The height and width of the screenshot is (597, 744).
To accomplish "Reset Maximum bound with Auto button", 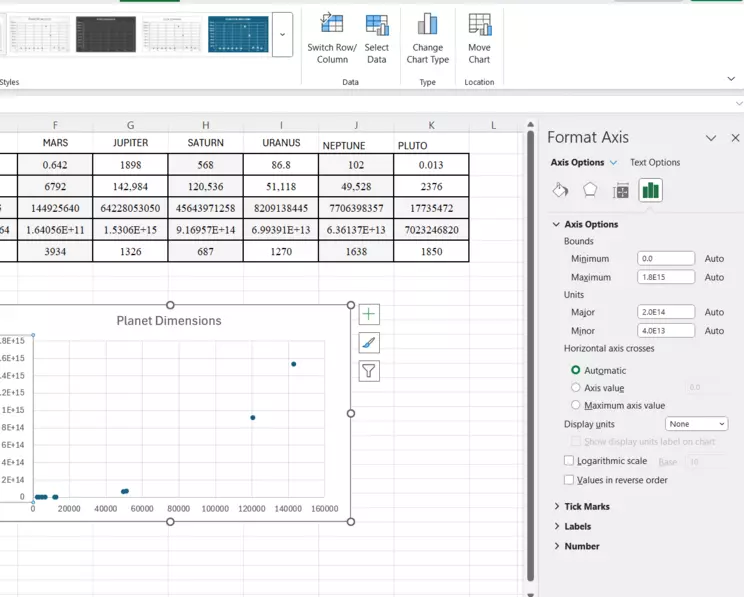I will [714, 277].
